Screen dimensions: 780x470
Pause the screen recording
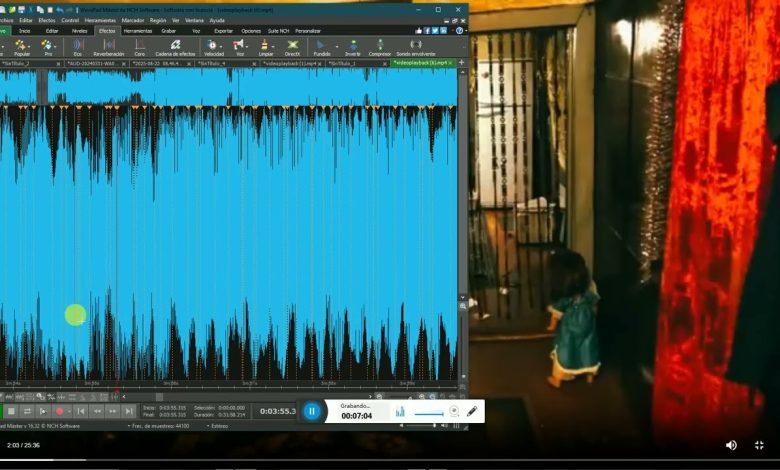click(x=312, y=411)
